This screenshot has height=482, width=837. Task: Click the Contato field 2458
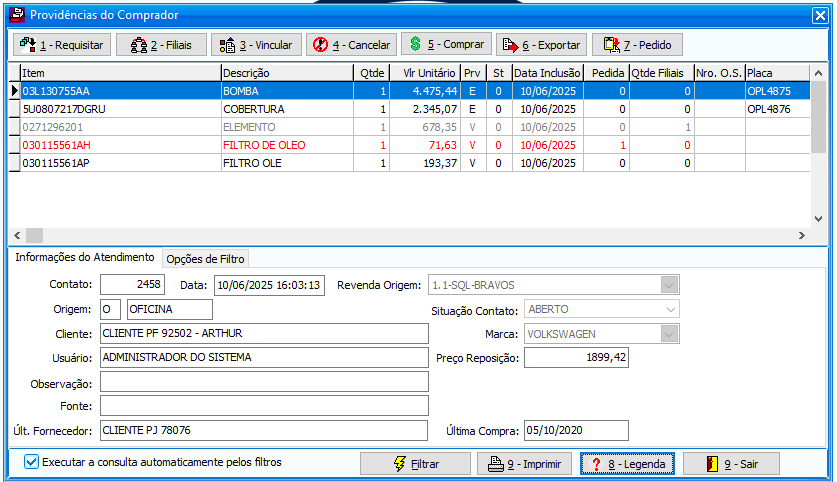pyautogui.click(x=132, y=285)
